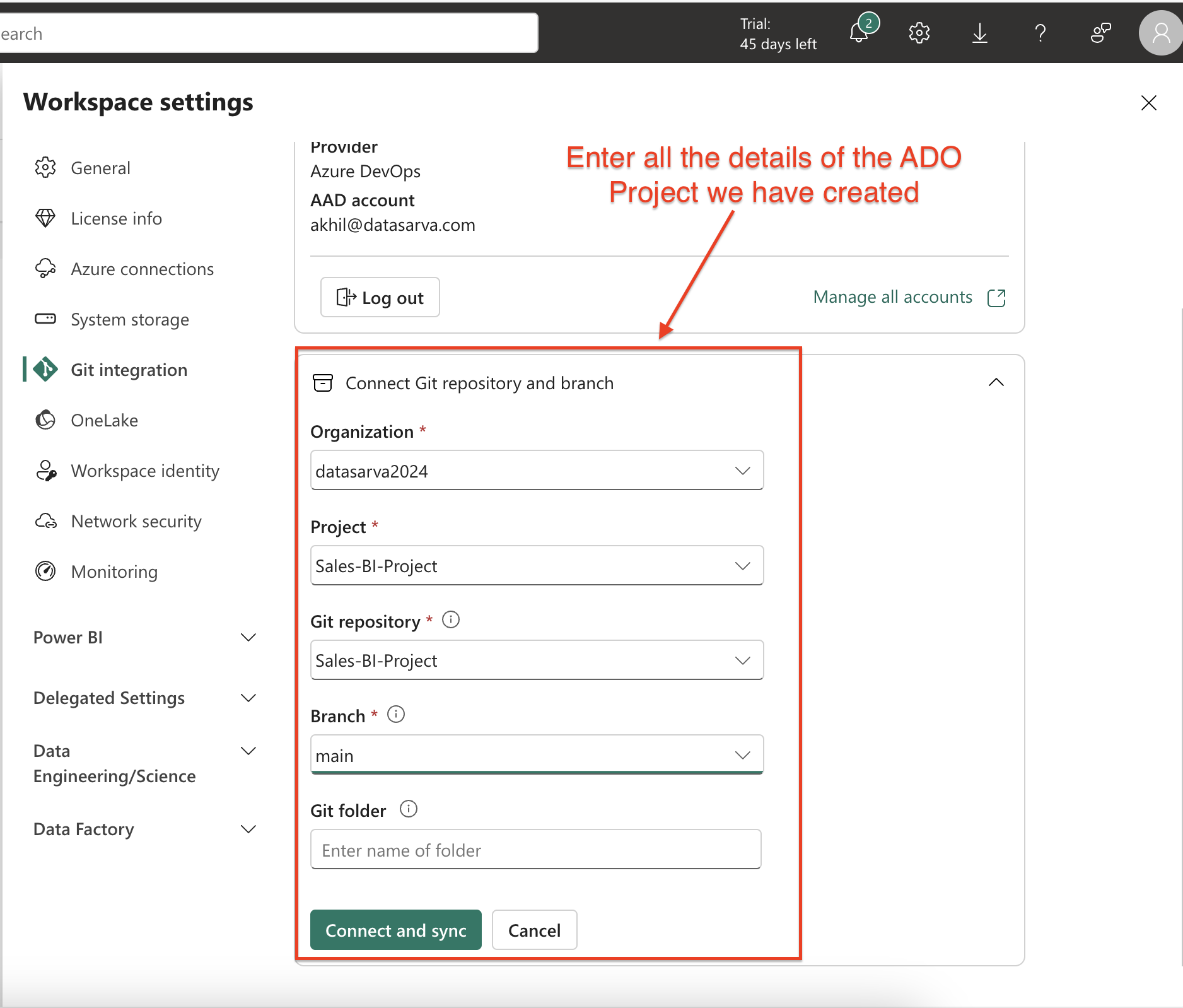Viewport: 1183px width, 1008px height.
Task: Click the Monitoring gauge icon
Action: coord(45,571)
